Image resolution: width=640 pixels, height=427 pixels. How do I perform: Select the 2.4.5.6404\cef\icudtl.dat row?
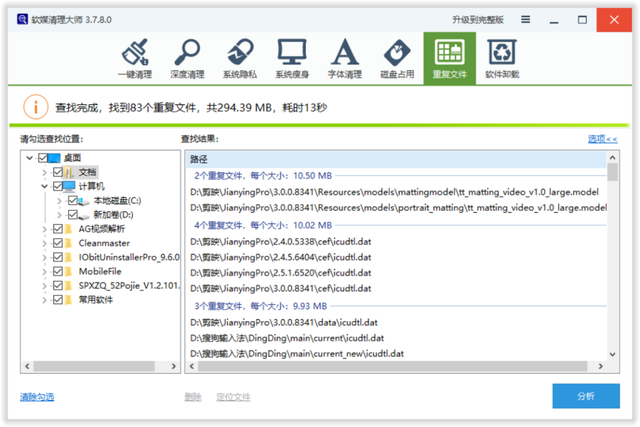[x=396, y=257]
